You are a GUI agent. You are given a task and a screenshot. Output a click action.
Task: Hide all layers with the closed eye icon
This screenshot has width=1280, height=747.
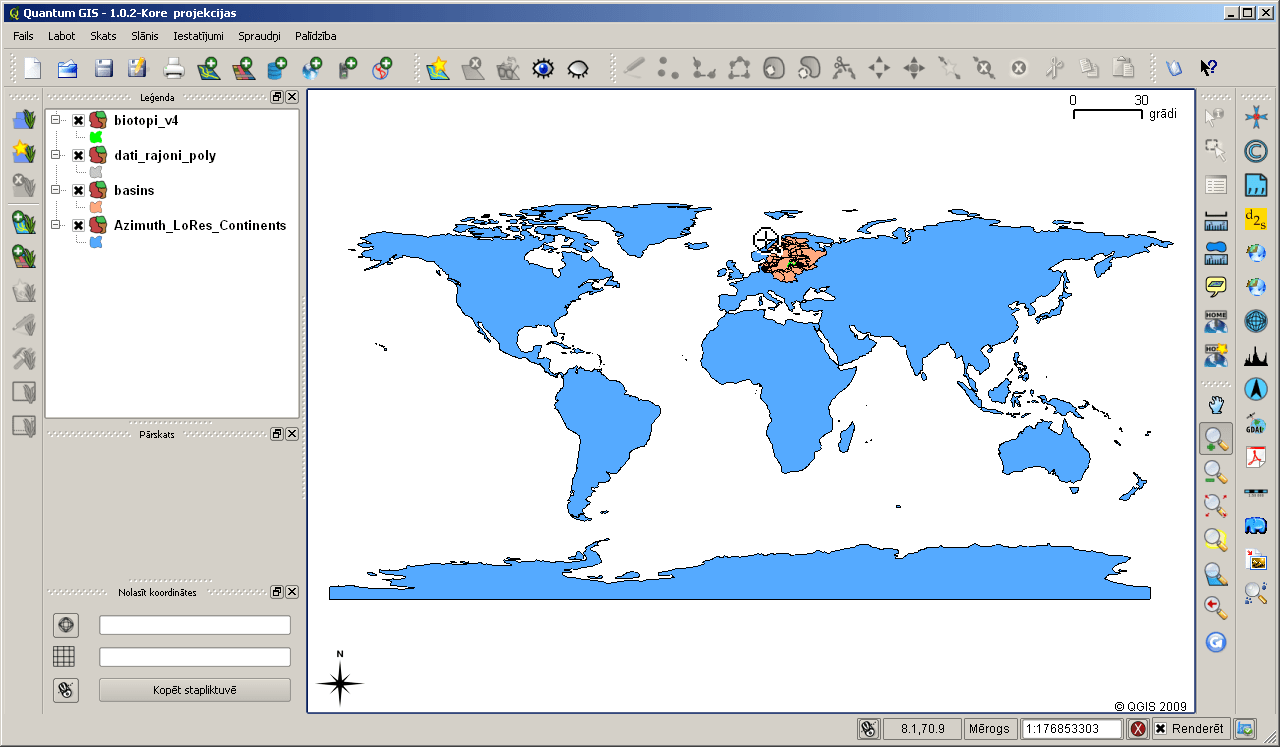click(578, 68)
